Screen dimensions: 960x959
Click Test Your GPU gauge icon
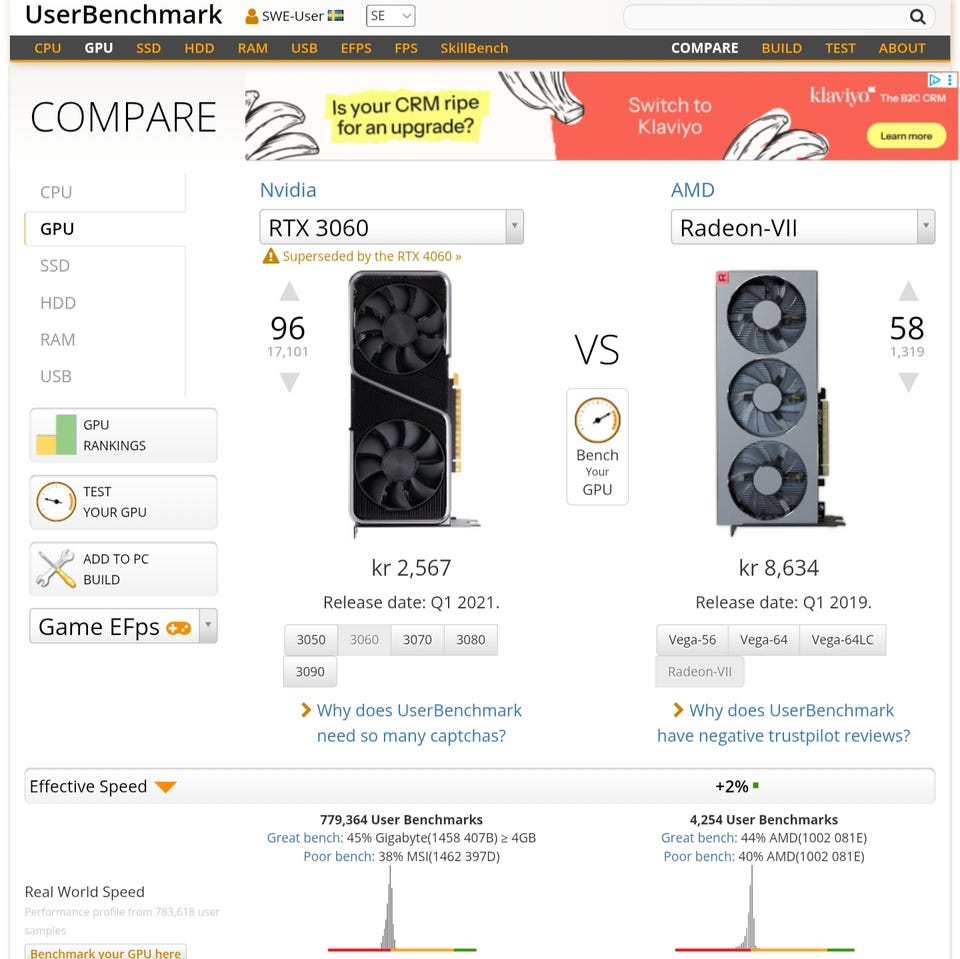coord(56,502)
